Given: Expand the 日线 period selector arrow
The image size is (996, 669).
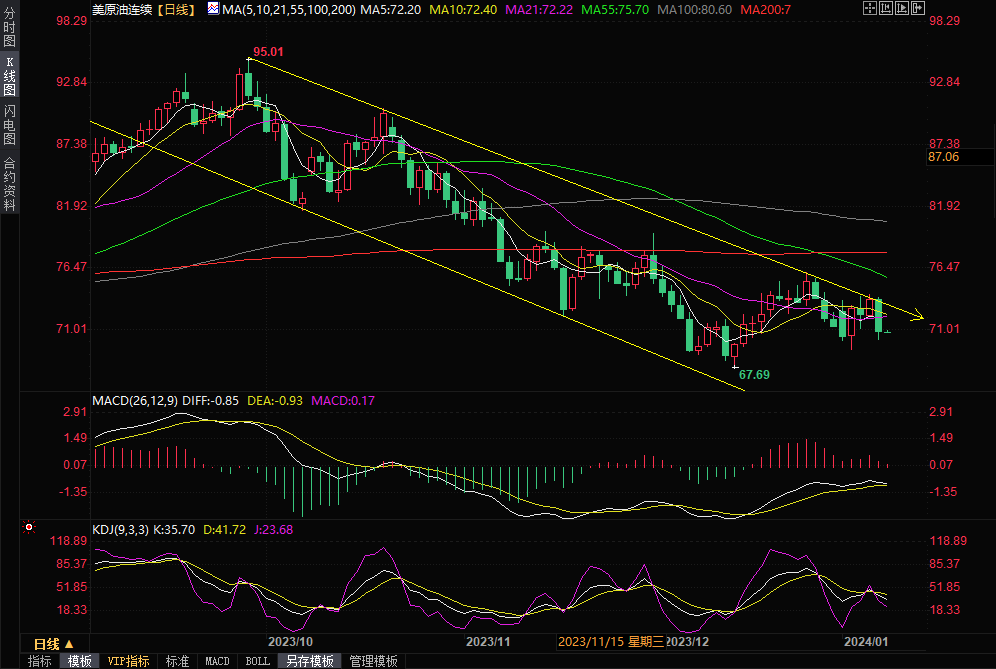Looking at the screenshot, I should point(69,643).
